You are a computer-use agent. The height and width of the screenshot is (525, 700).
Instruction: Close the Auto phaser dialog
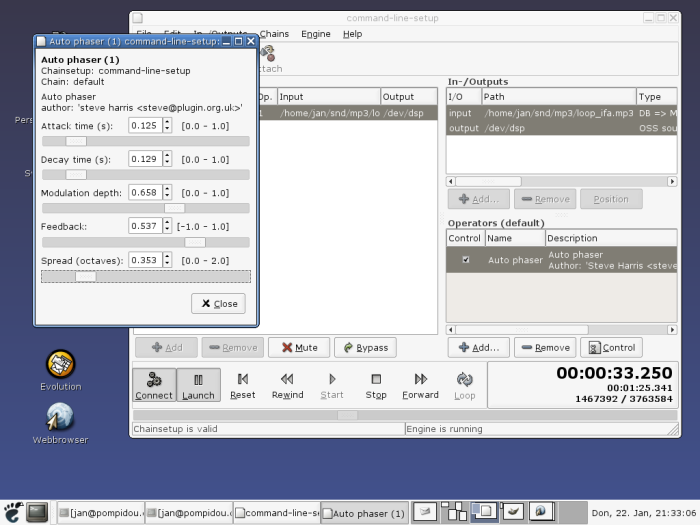pos(218,304)
